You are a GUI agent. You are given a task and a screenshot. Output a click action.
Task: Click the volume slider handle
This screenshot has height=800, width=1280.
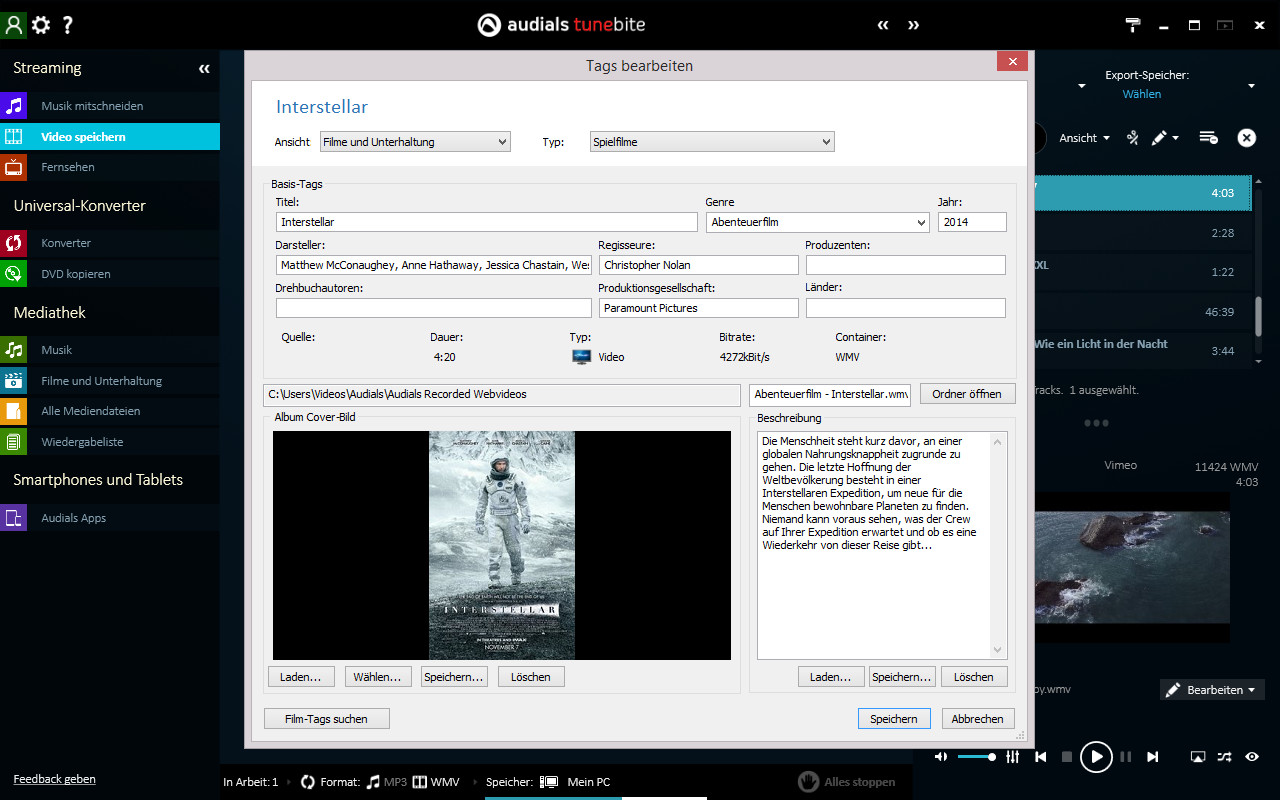992,757
